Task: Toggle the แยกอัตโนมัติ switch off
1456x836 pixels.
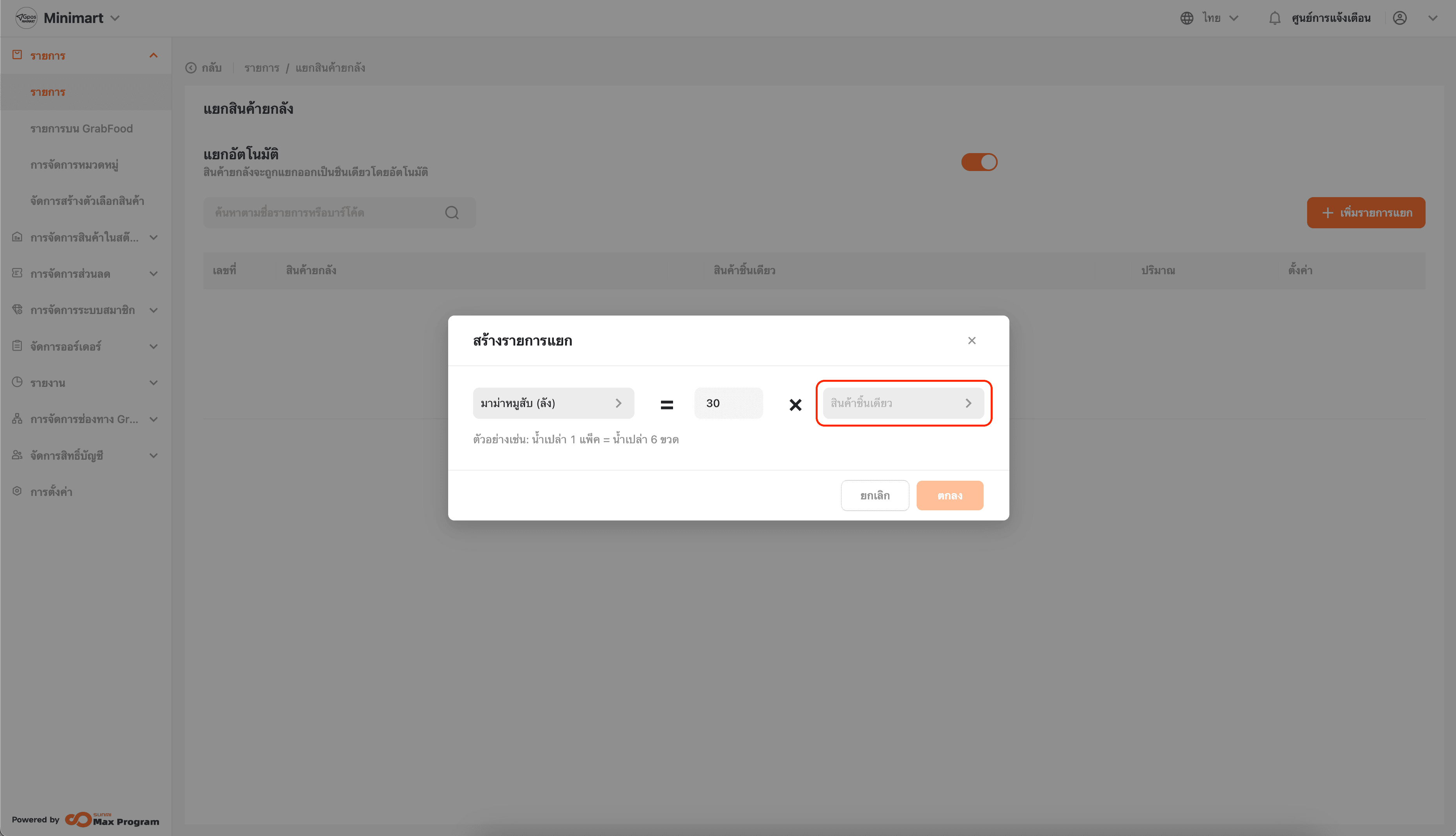Action: [979, 162]
